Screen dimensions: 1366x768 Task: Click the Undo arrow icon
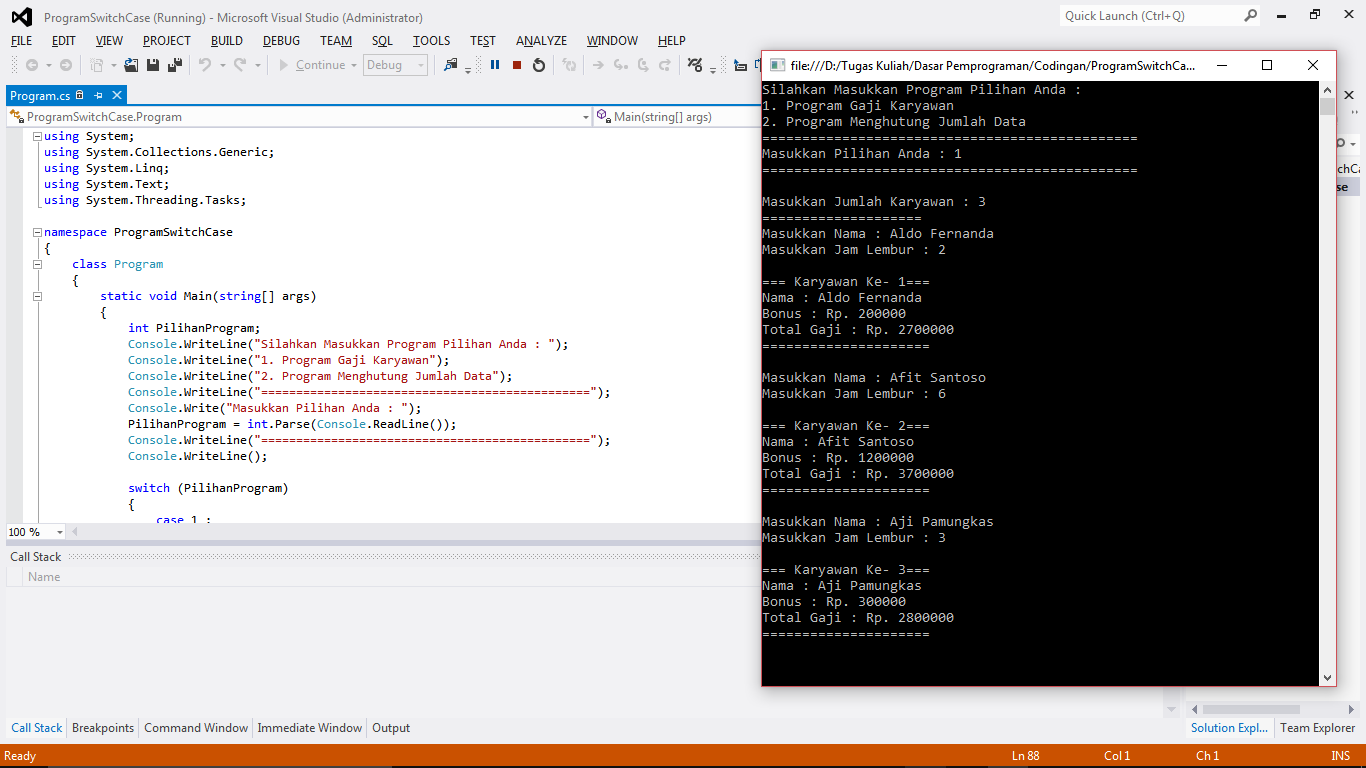pyautogui.click(x=205, y=65)
